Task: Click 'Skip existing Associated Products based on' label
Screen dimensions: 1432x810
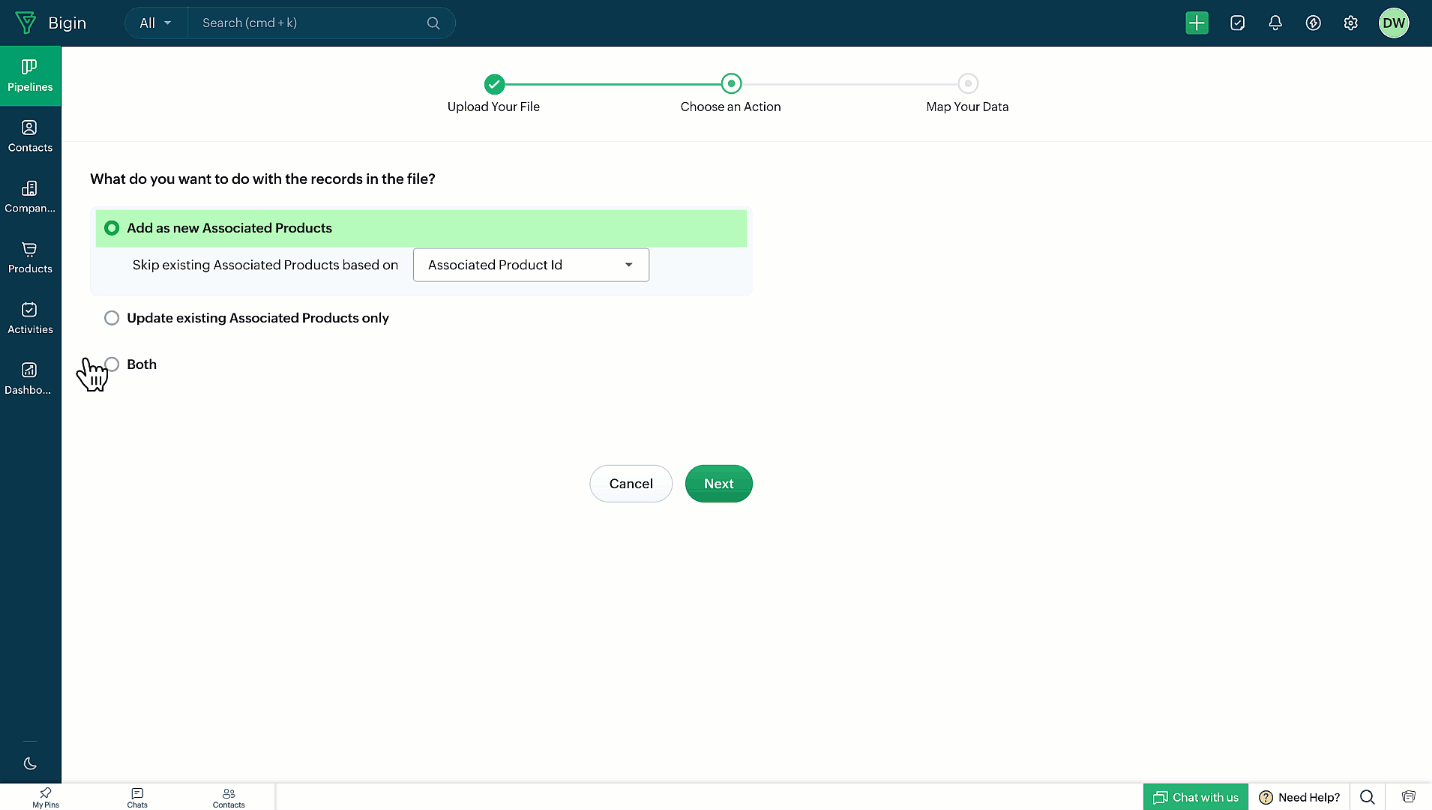Action: tap(265, 265)
